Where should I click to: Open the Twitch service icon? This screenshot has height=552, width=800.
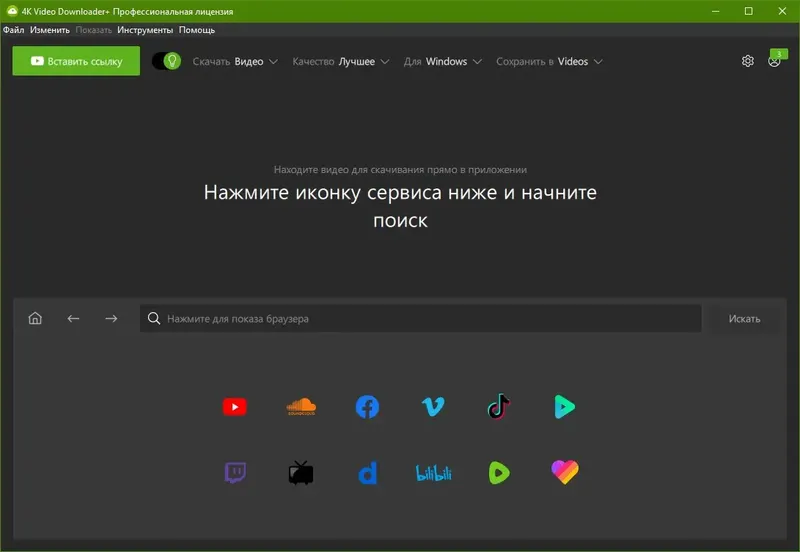(x=235, y=473)
